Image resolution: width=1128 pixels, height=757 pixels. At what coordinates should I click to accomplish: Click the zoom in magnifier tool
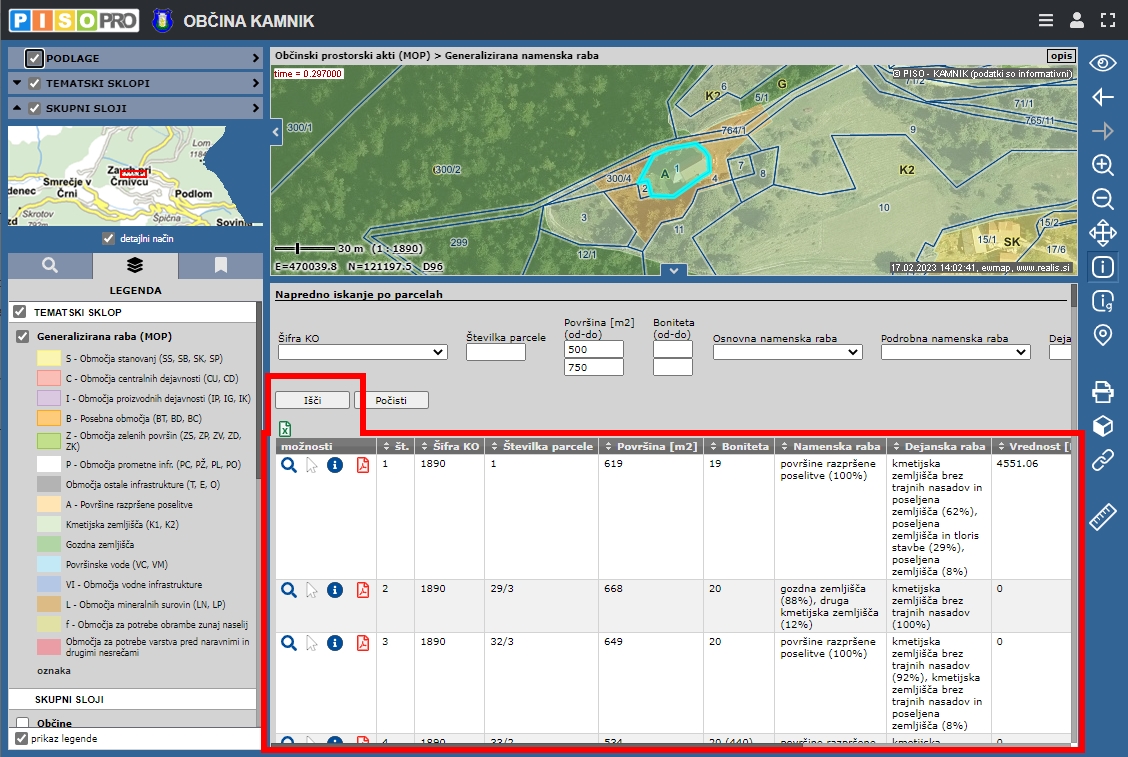pos(1102,165)
